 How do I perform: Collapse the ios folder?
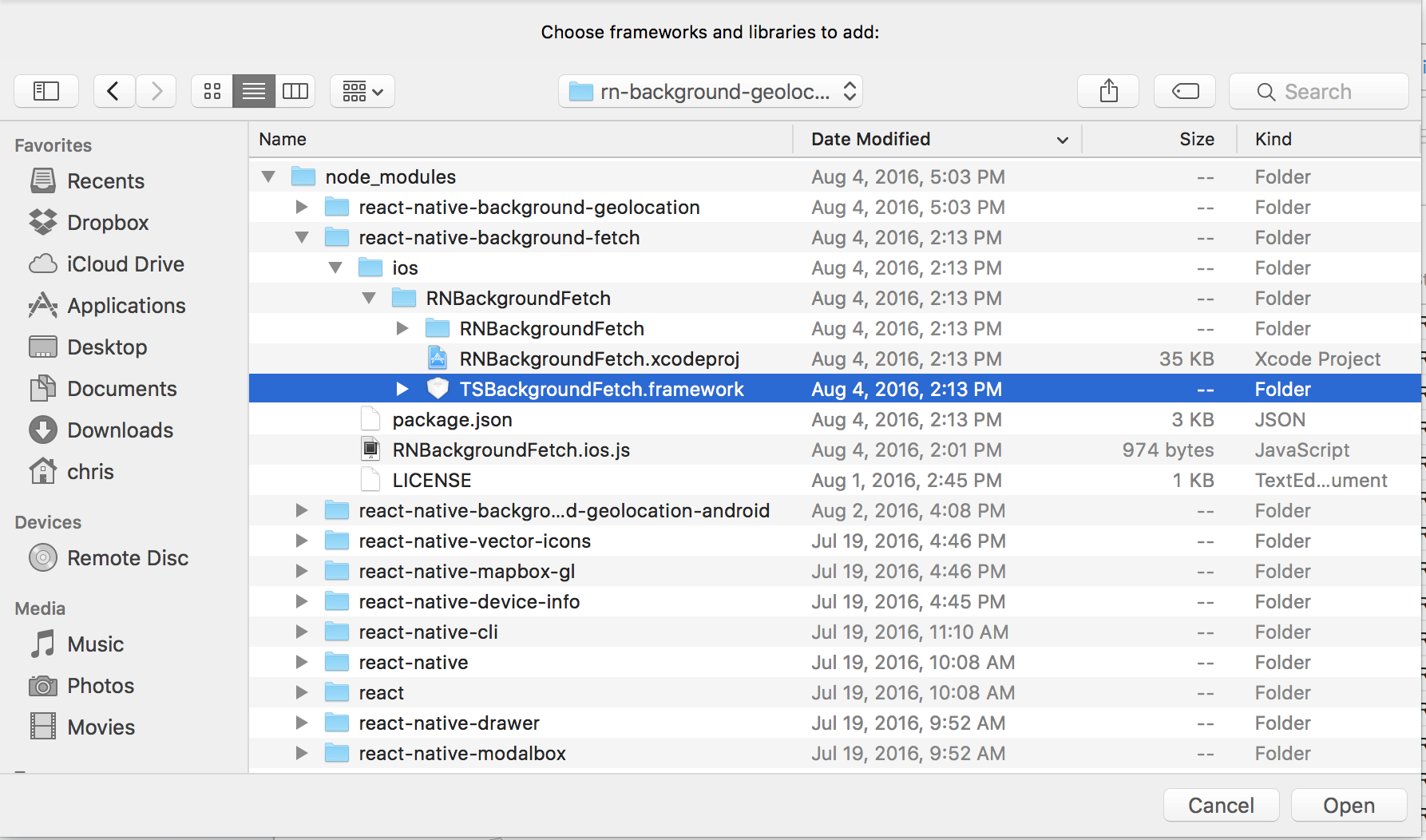[335, 267]
